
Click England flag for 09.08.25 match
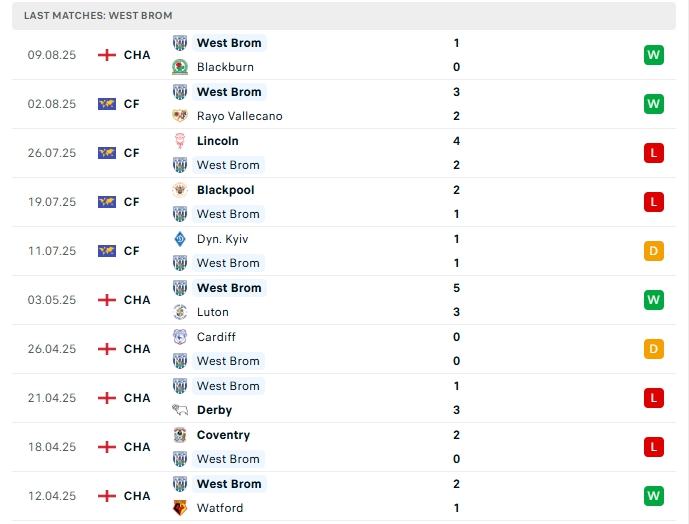click(x=107, y=55)
